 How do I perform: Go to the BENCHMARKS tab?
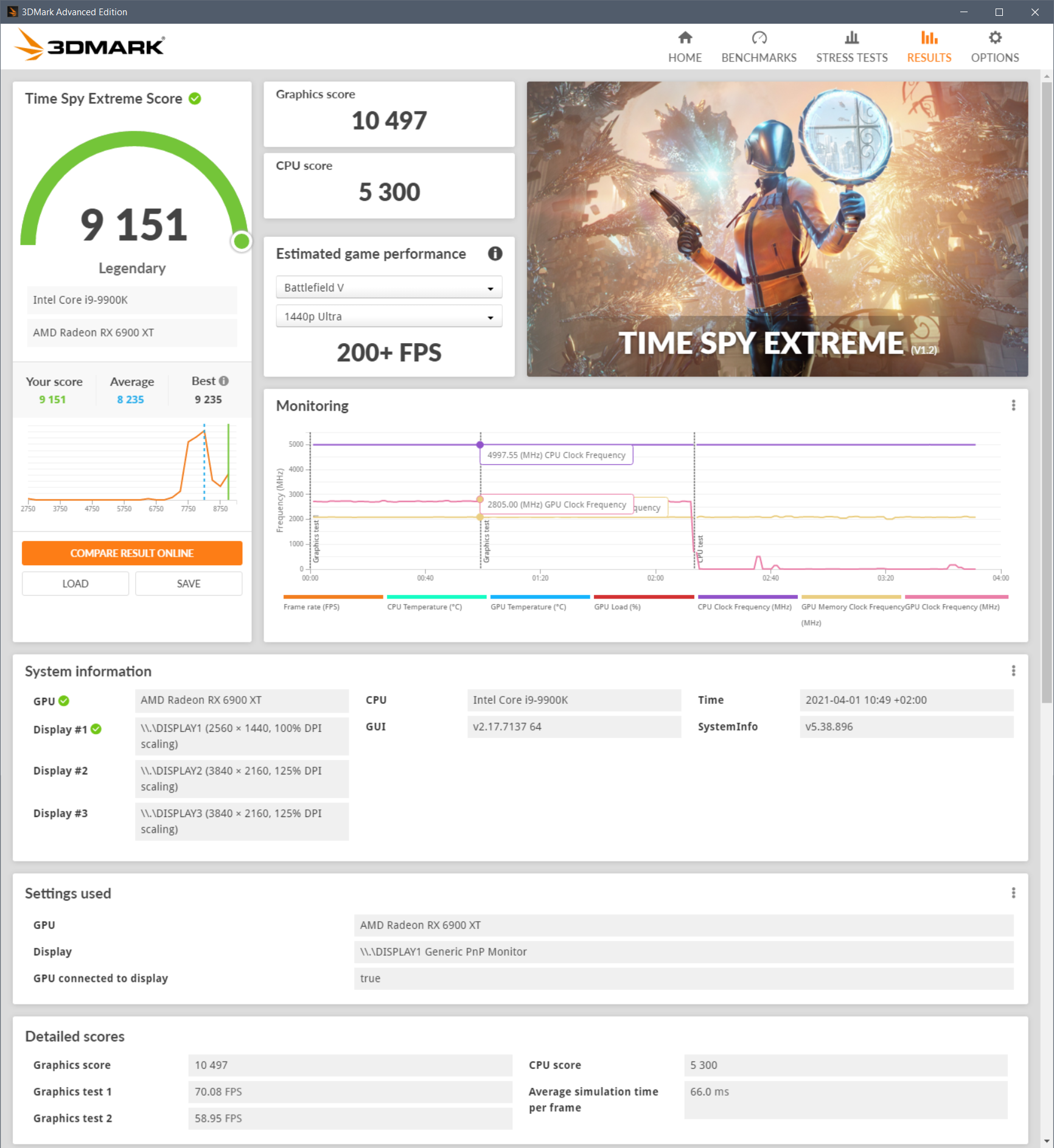(x=759, y=47)
